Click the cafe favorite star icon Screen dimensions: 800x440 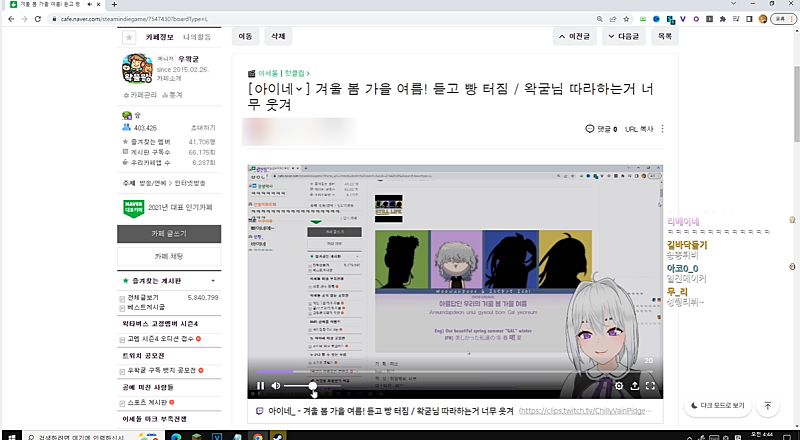[x=128, y=37]
